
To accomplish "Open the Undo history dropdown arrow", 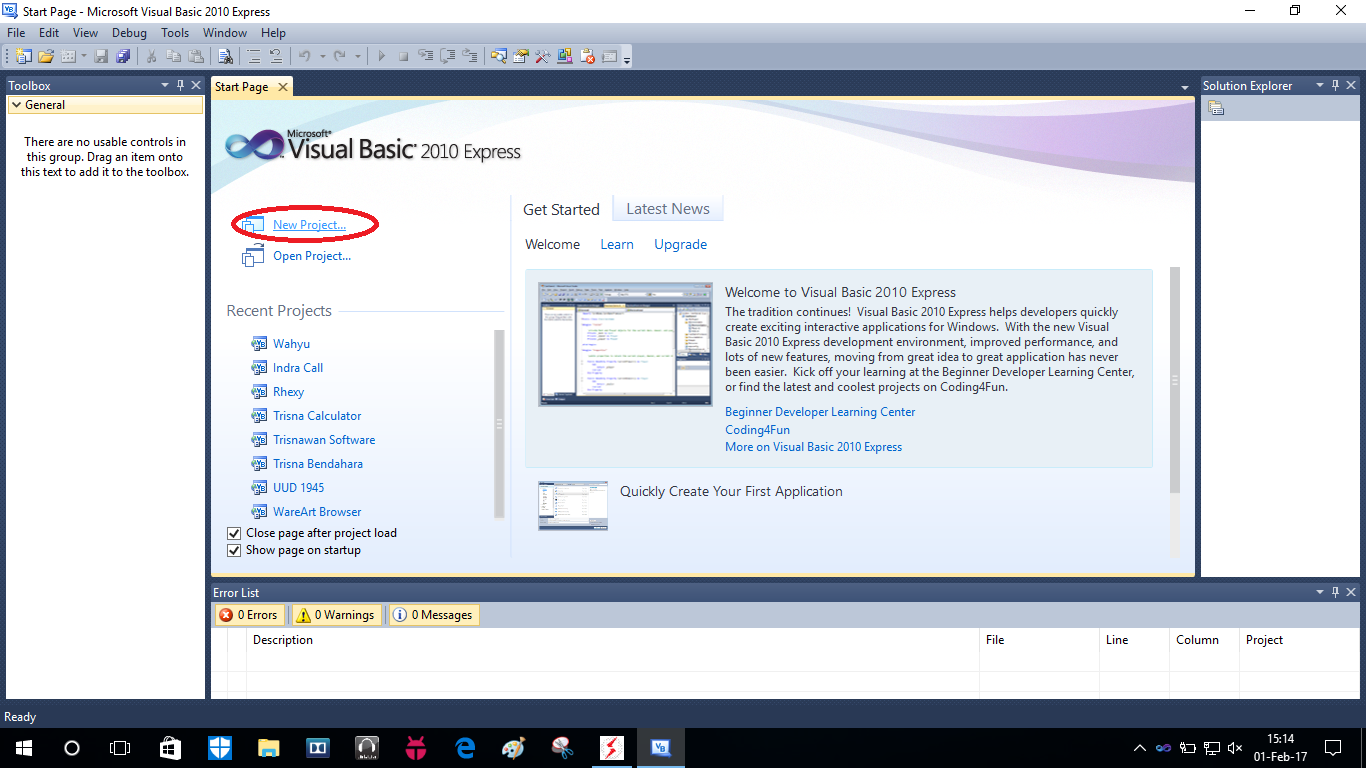I will [x=322, y=56].
